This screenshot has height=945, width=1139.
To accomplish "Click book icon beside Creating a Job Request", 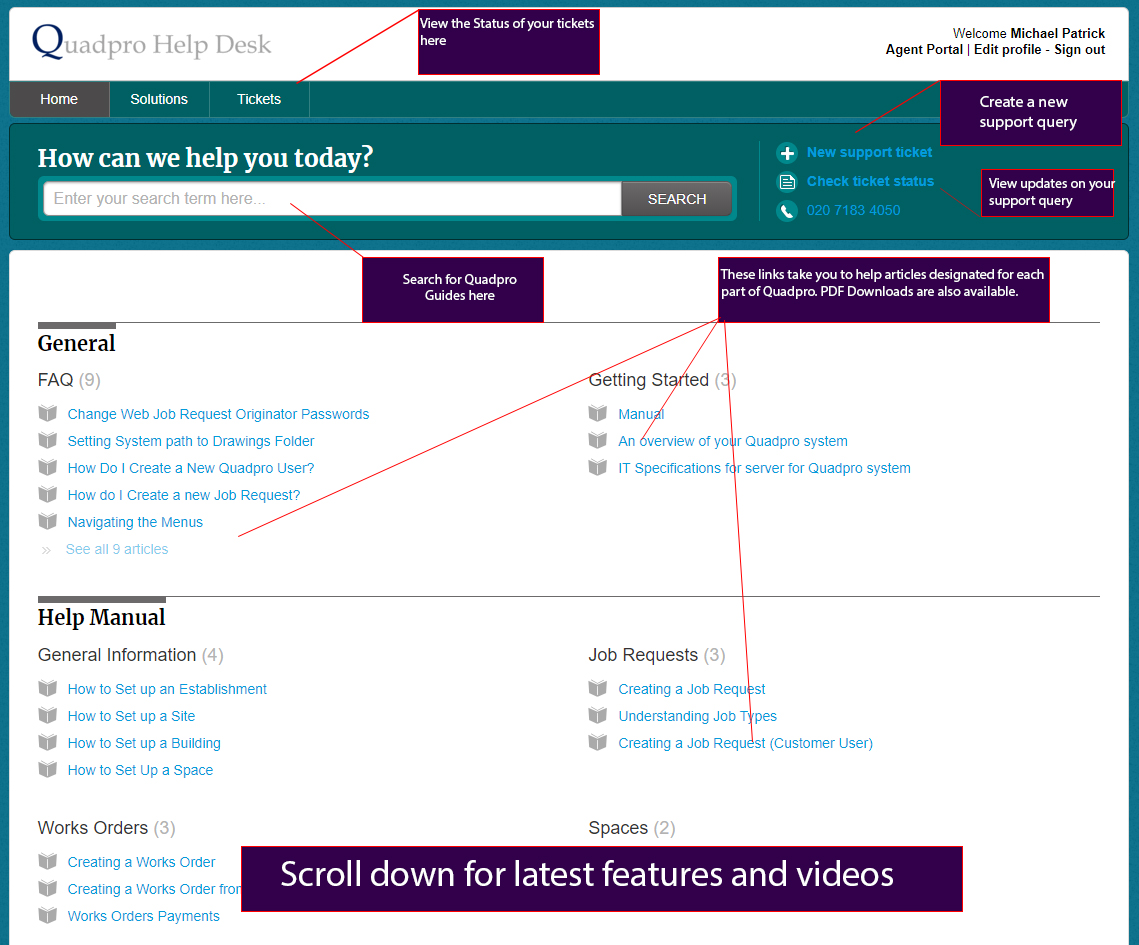I will (x=598, y=688).
